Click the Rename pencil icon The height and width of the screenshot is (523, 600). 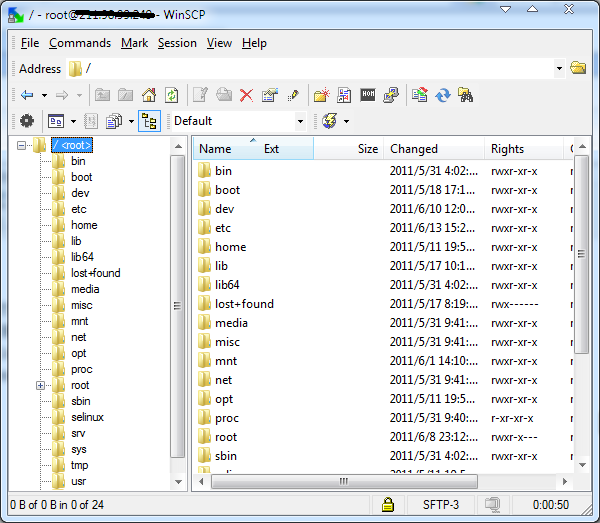coord(293,95)
